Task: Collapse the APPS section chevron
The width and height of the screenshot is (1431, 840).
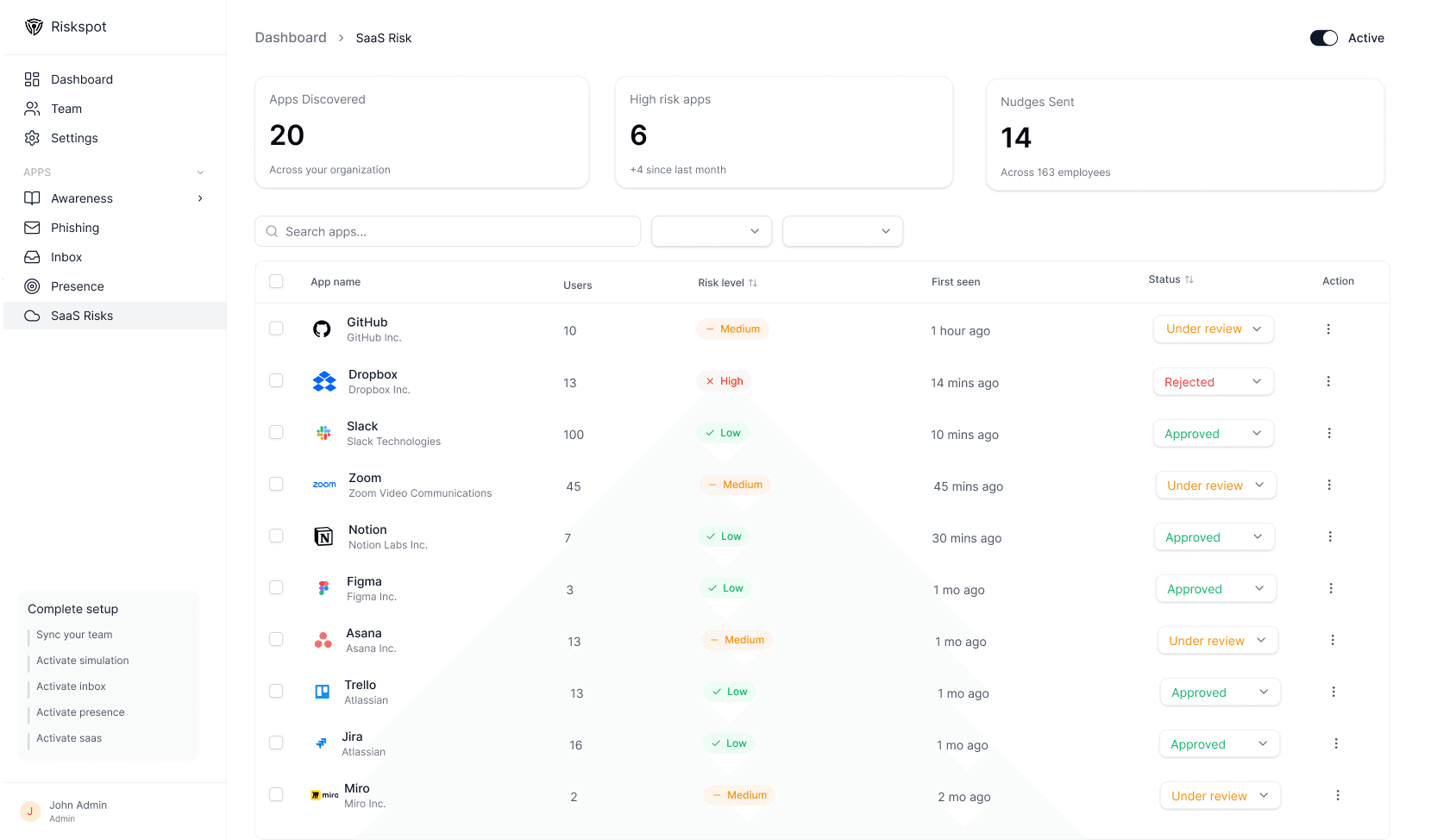Action: click(x=200, y=172)
